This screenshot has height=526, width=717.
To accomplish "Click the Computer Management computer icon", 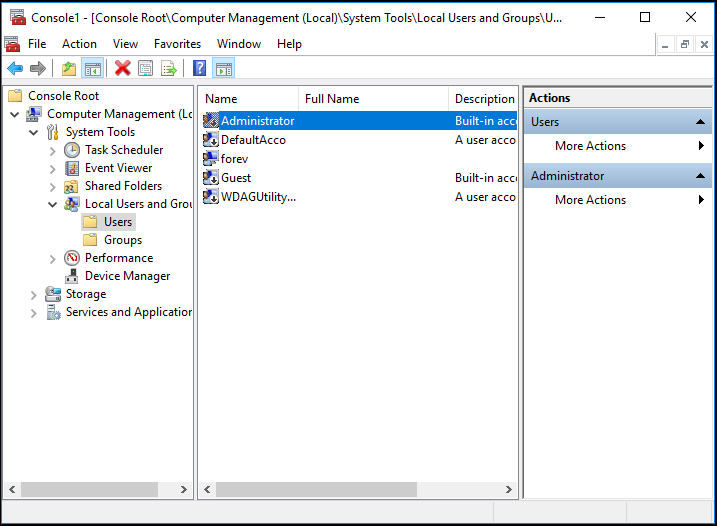I will [34, 114].
